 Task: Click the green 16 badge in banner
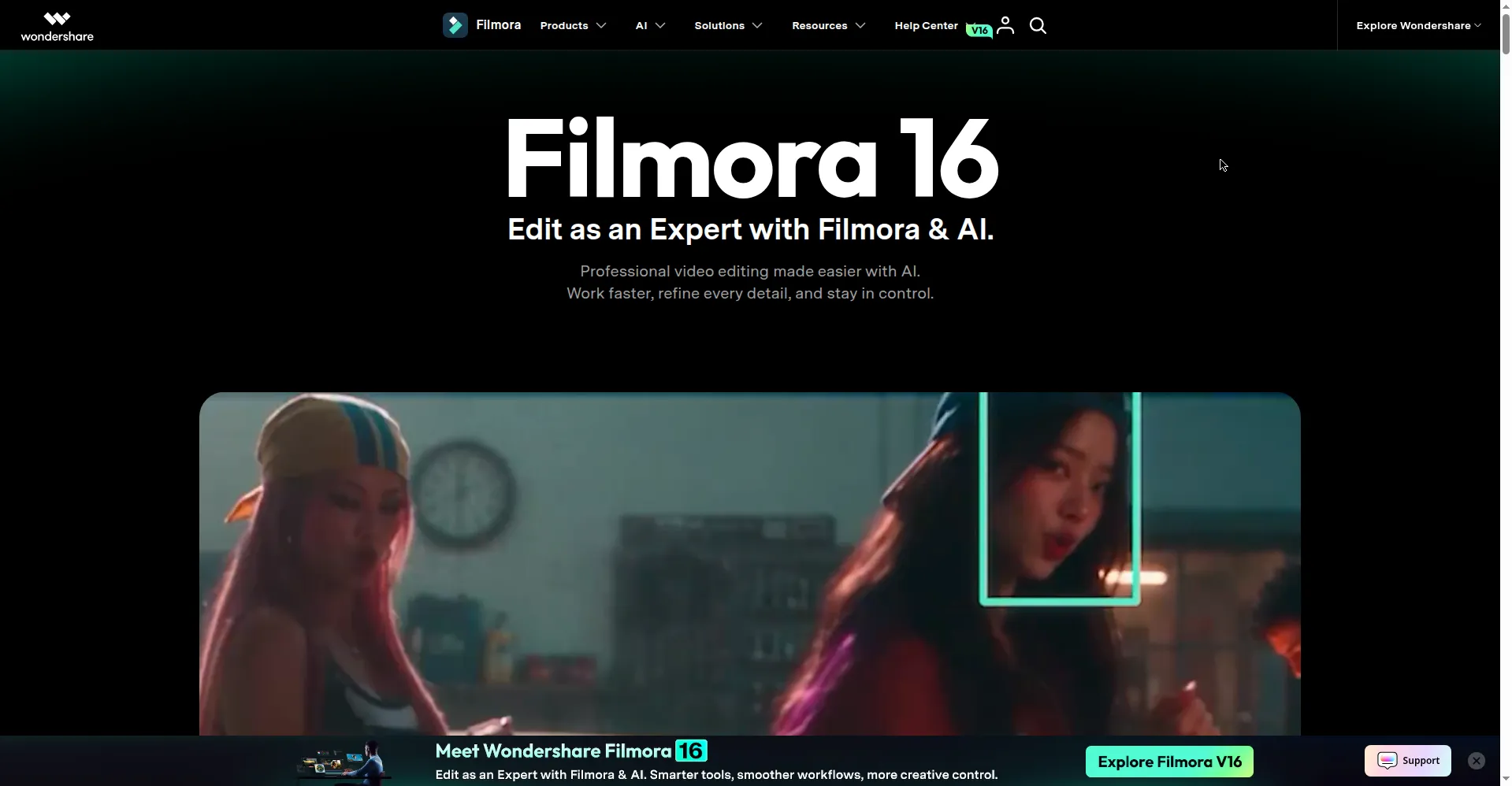click(x=691, y=751)
